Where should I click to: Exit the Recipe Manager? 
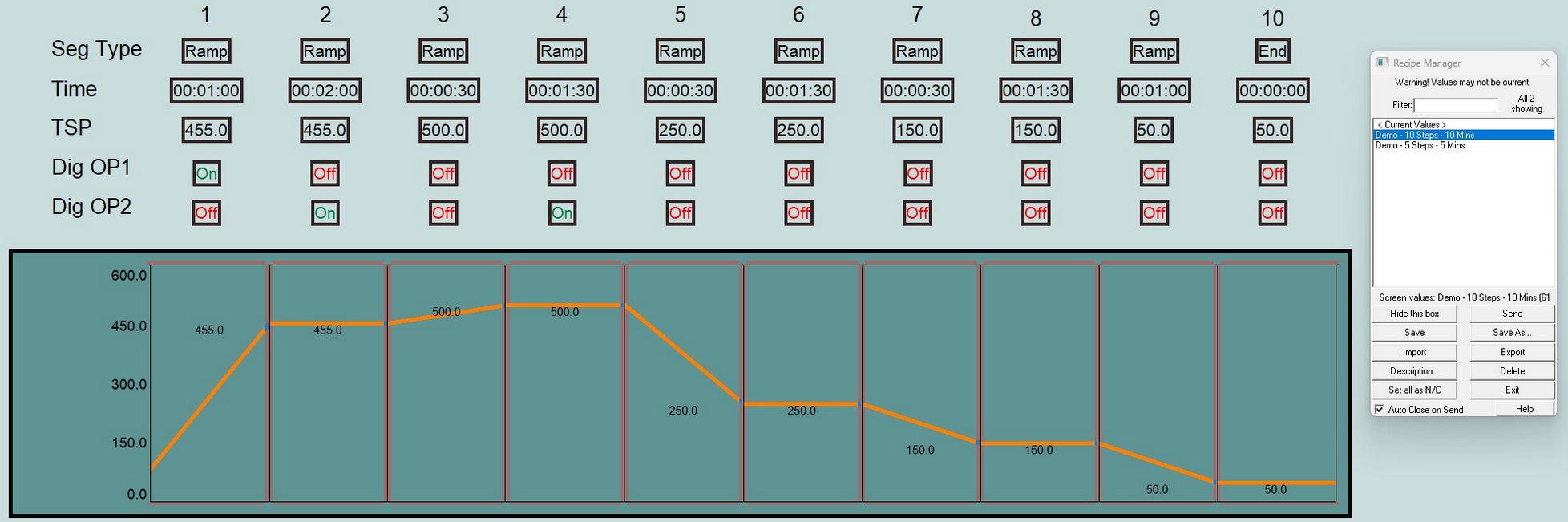[x=1512, y=390]
